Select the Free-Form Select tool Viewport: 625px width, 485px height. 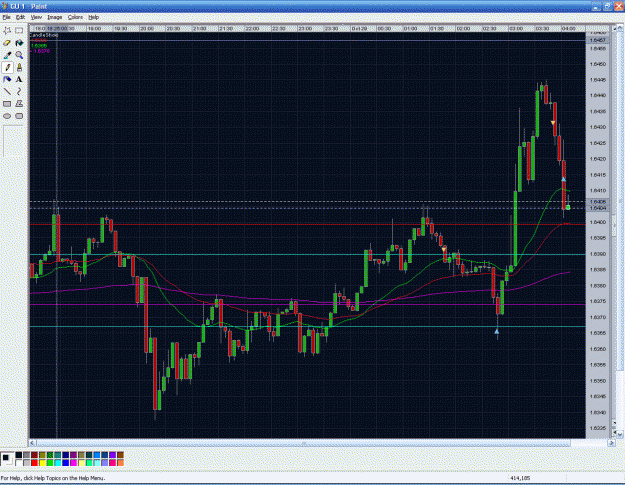click(x=7, y=30)
